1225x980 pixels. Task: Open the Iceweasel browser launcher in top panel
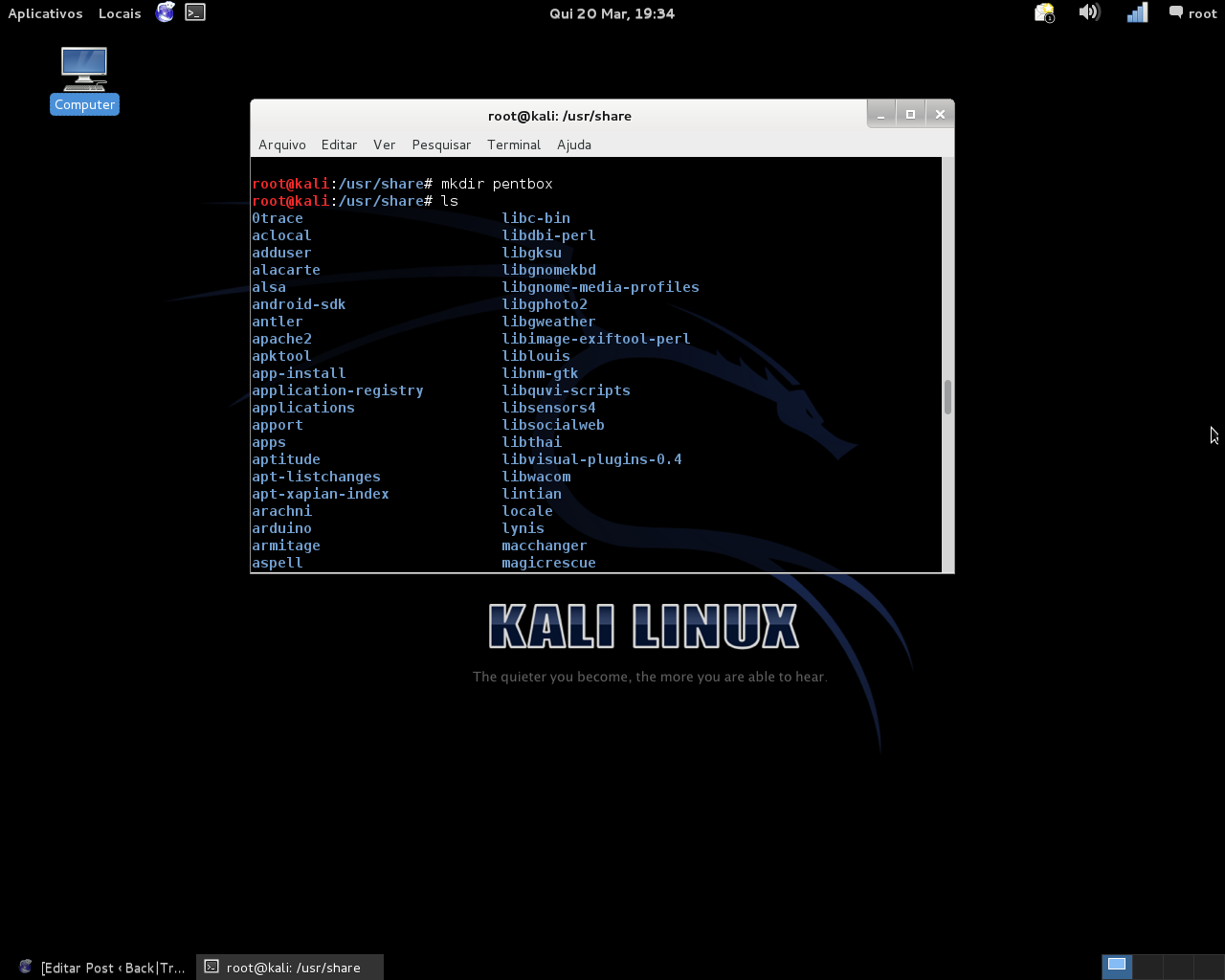[x=166, y=12]
